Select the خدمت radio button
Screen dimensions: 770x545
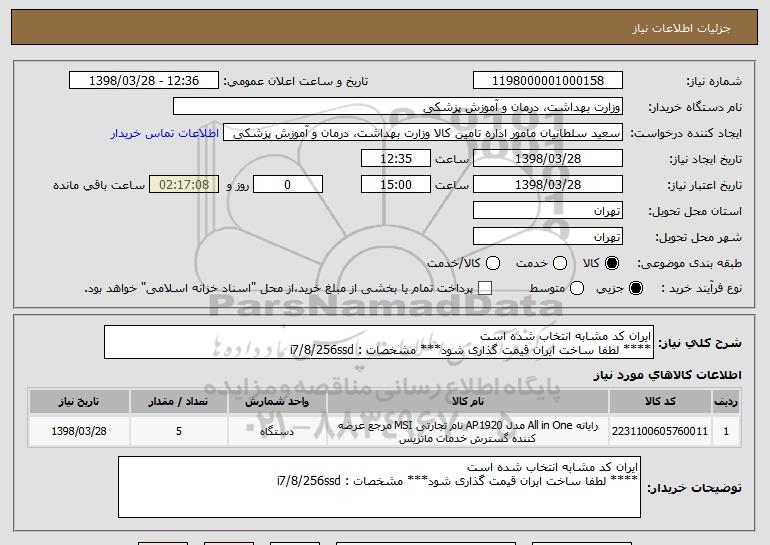tap(560, 263)
